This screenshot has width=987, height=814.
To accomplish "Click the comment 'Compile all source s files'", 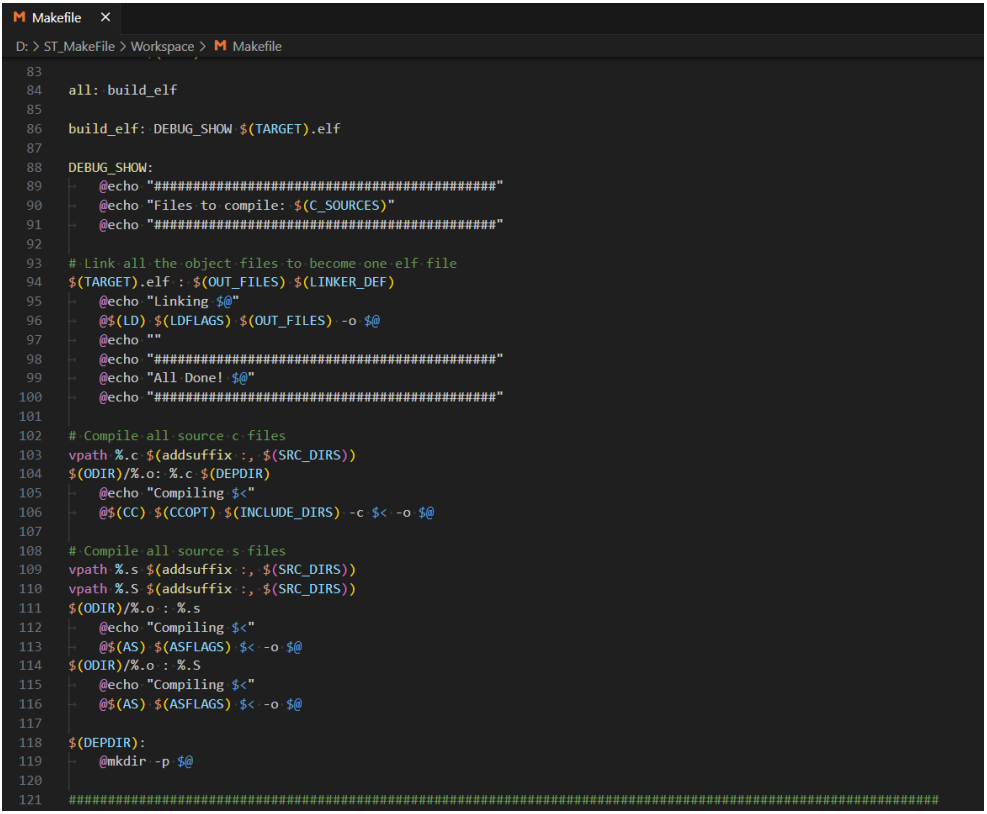I will point(177,551).
